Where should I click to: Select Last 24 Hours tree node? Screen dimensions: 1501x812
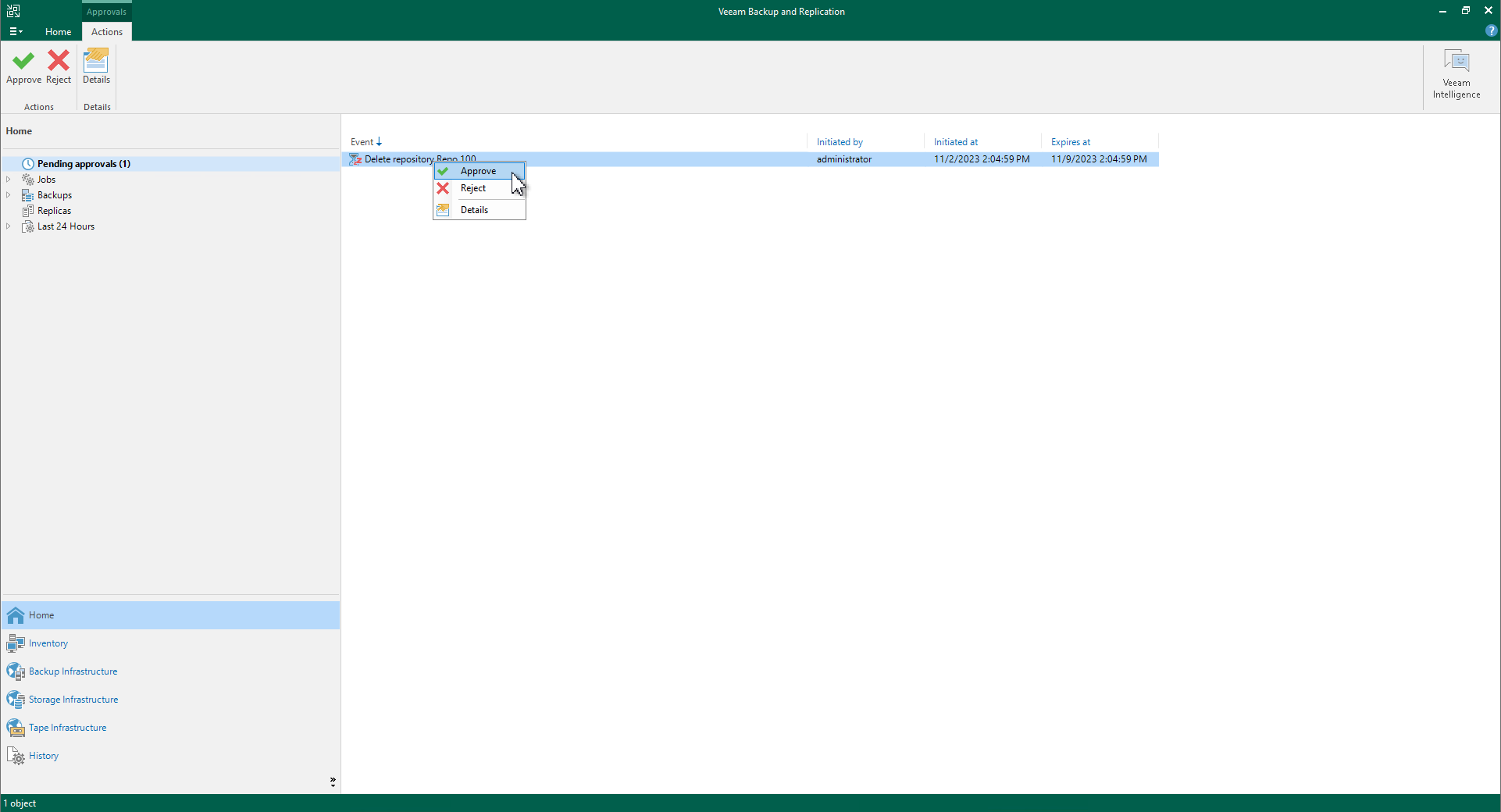66,226
